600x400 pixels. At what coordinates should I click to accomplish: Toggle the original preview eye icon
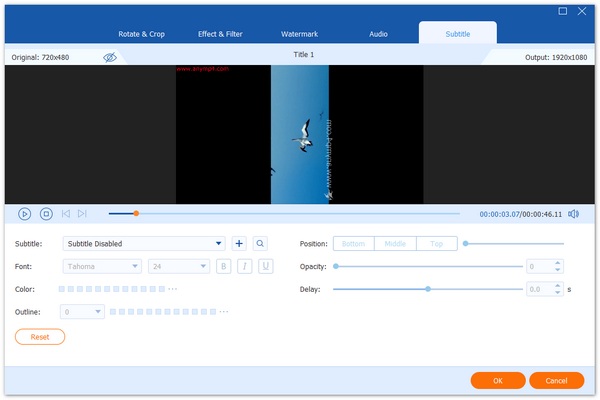(x=110, y=58)
